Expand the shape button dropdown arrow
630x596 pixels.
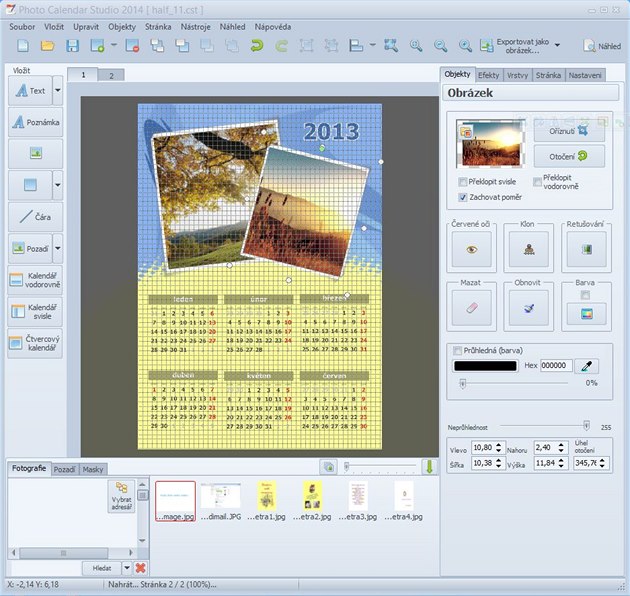tap(58, 185)
